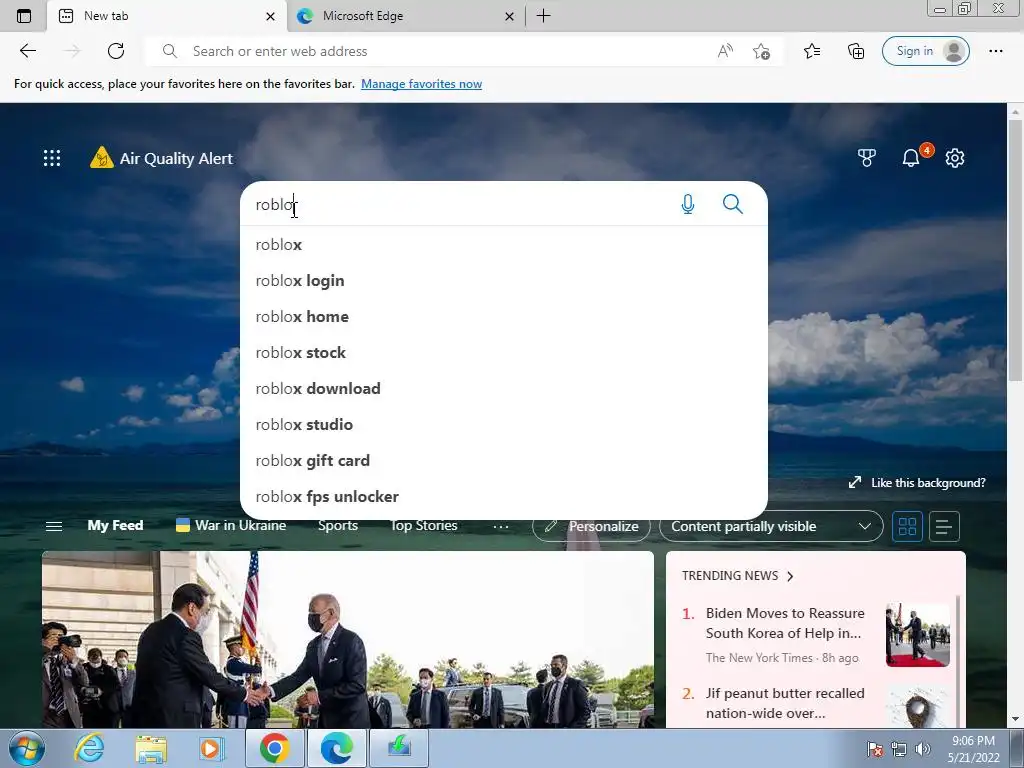Viewport: 1024px width, 768px height.
Task: Open the Biden red carpet trending thumbnail
Action: tap(918, 635)
